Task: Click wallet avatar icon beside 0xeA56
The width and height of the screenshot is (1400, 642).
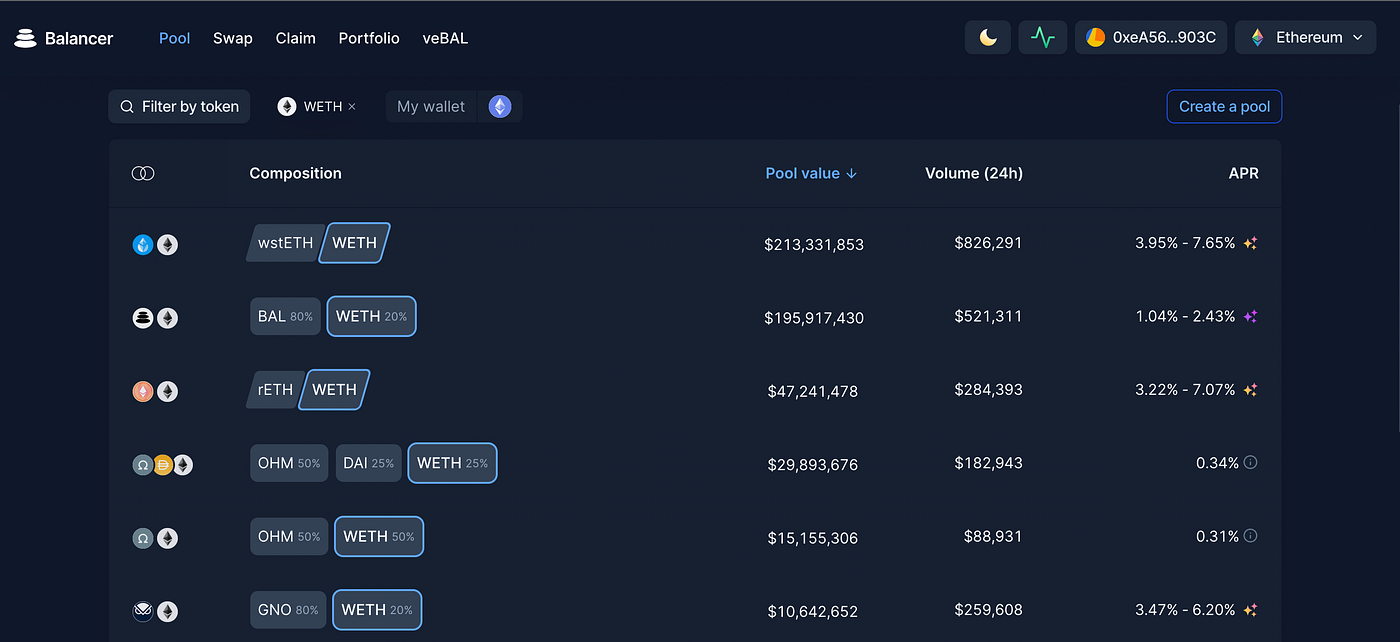Action: (x=1096, y=38)
